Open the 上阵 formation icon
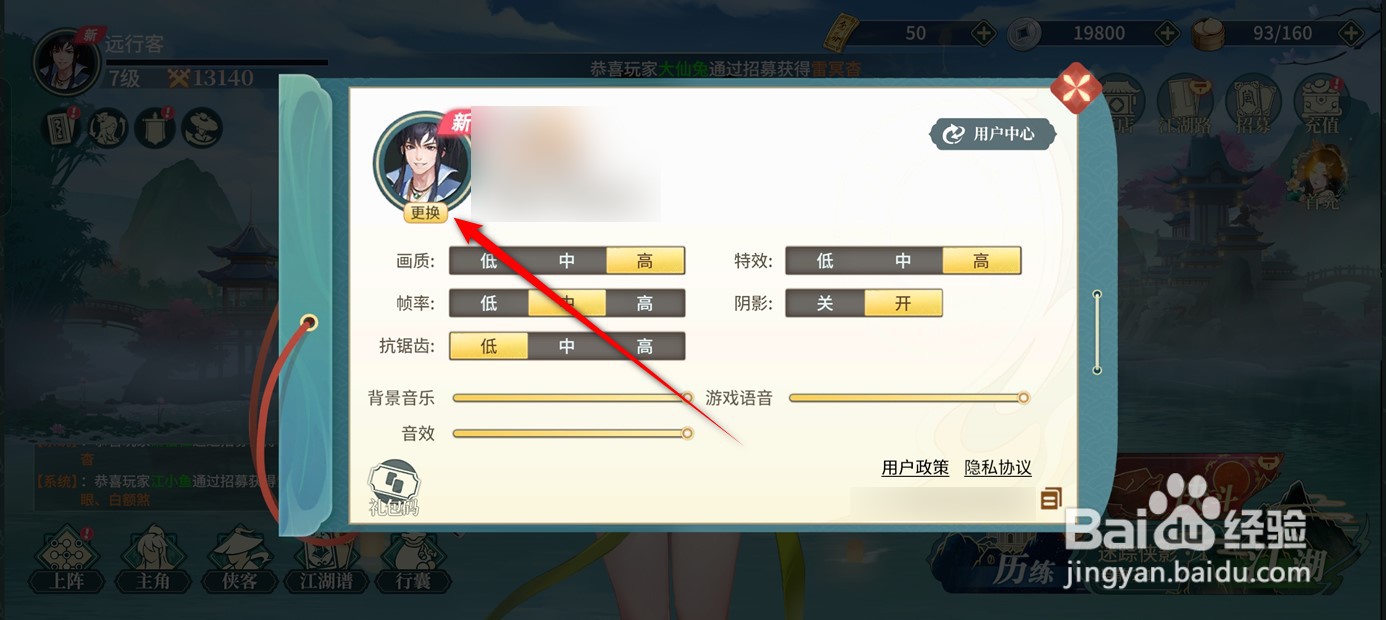 (66, 561)
